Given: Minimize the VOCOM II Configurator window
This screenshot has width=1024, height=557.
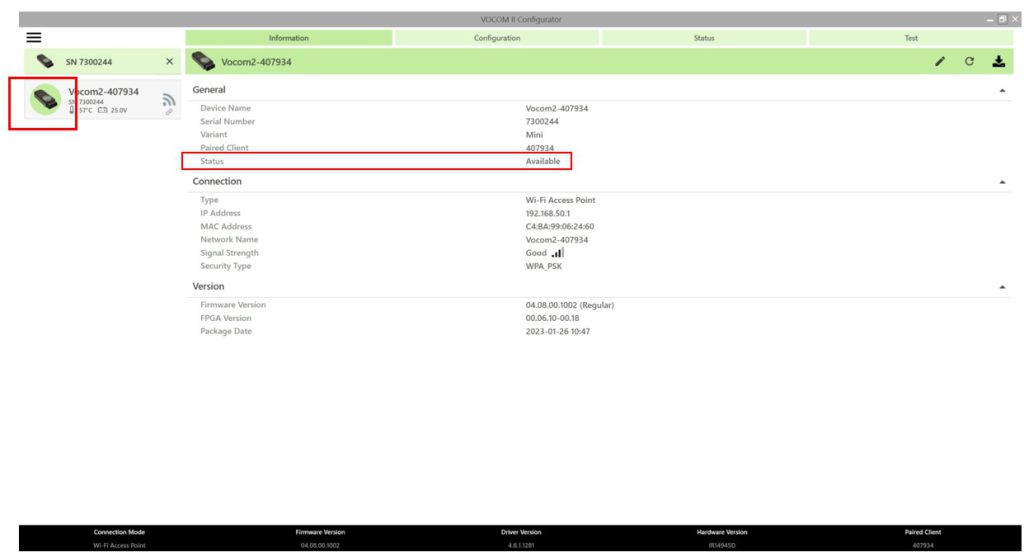Looking at the screenshot, I should [990, 20].
